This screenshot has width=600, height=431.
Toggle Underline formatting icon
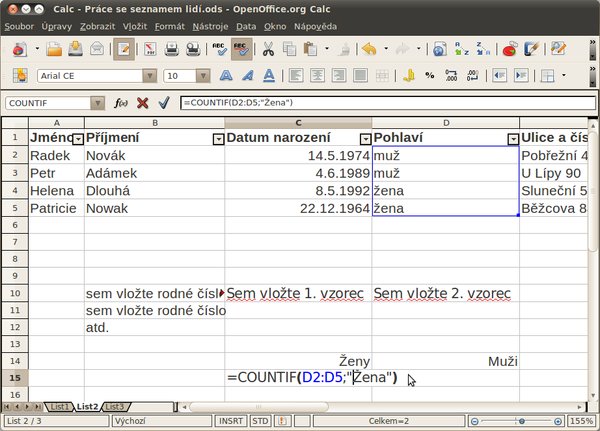pos(269,75)
